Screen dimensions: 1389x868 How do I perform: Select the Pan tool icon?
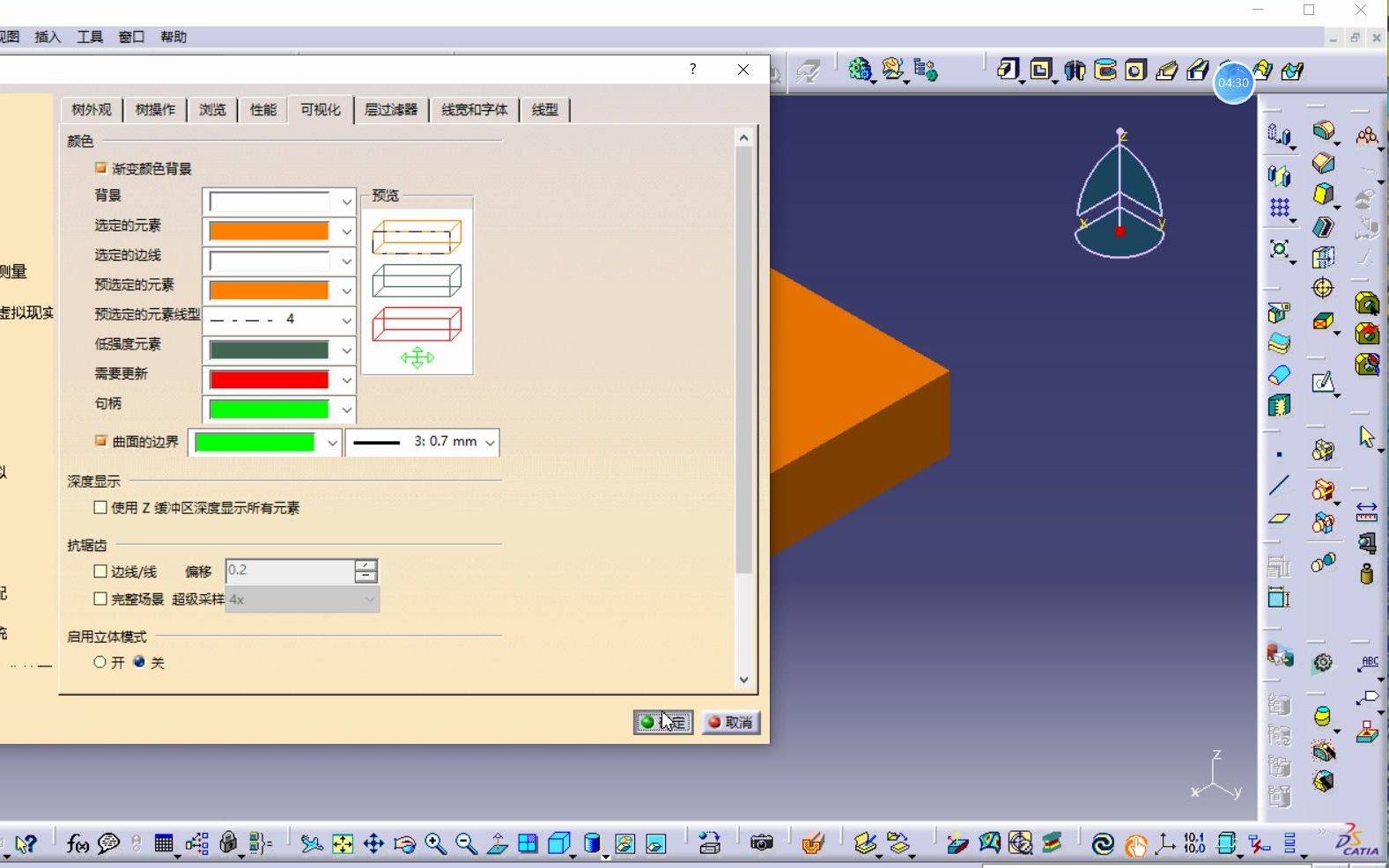(373, 844)
